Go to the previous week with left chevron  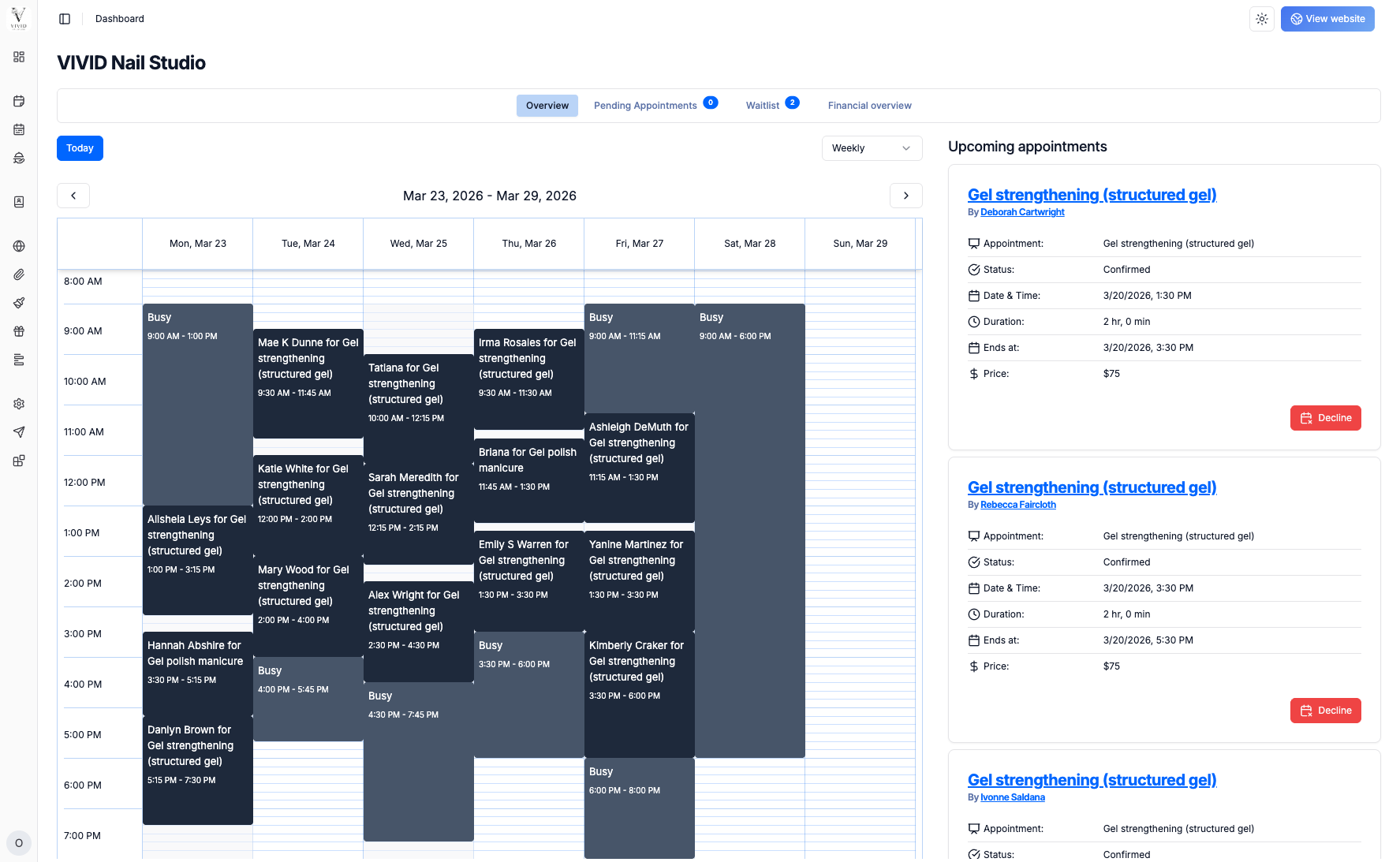click(73, 196)
